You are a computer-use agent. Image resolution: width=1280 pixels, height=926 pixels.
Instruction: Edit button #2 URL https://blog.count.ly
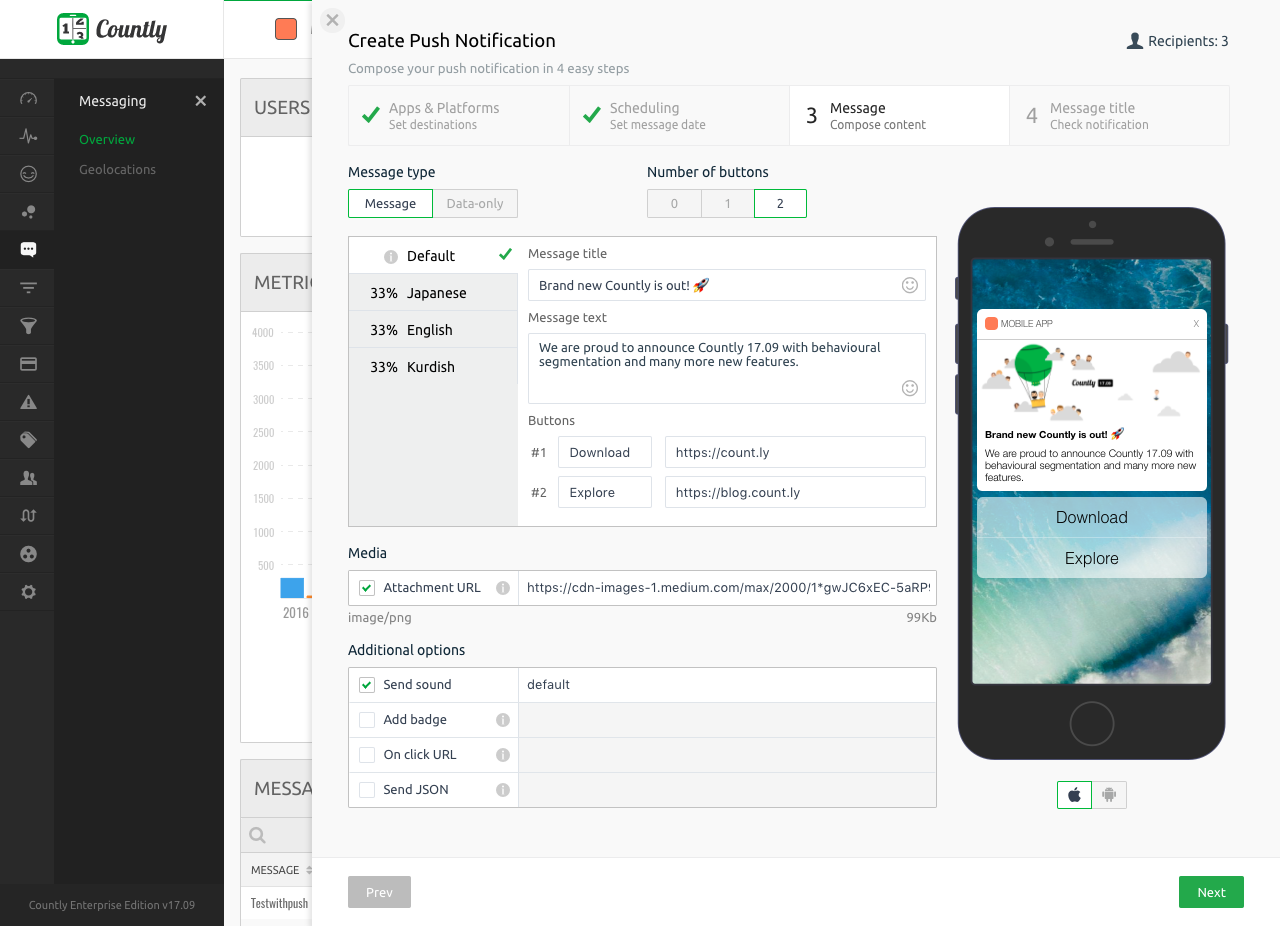795,492
